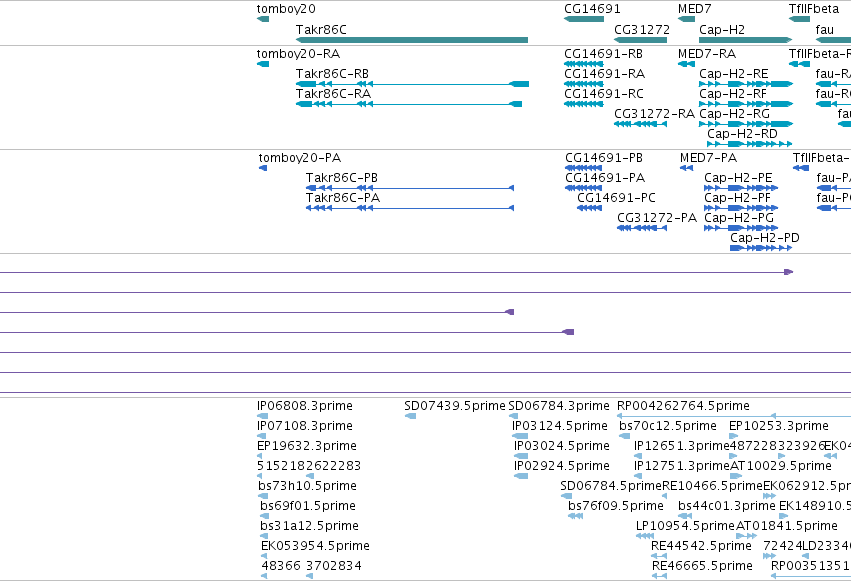Viewport: 851px width, 581px height.
Task: Select the Takr86C-RA transcript model
Action: tap(409, 104)
